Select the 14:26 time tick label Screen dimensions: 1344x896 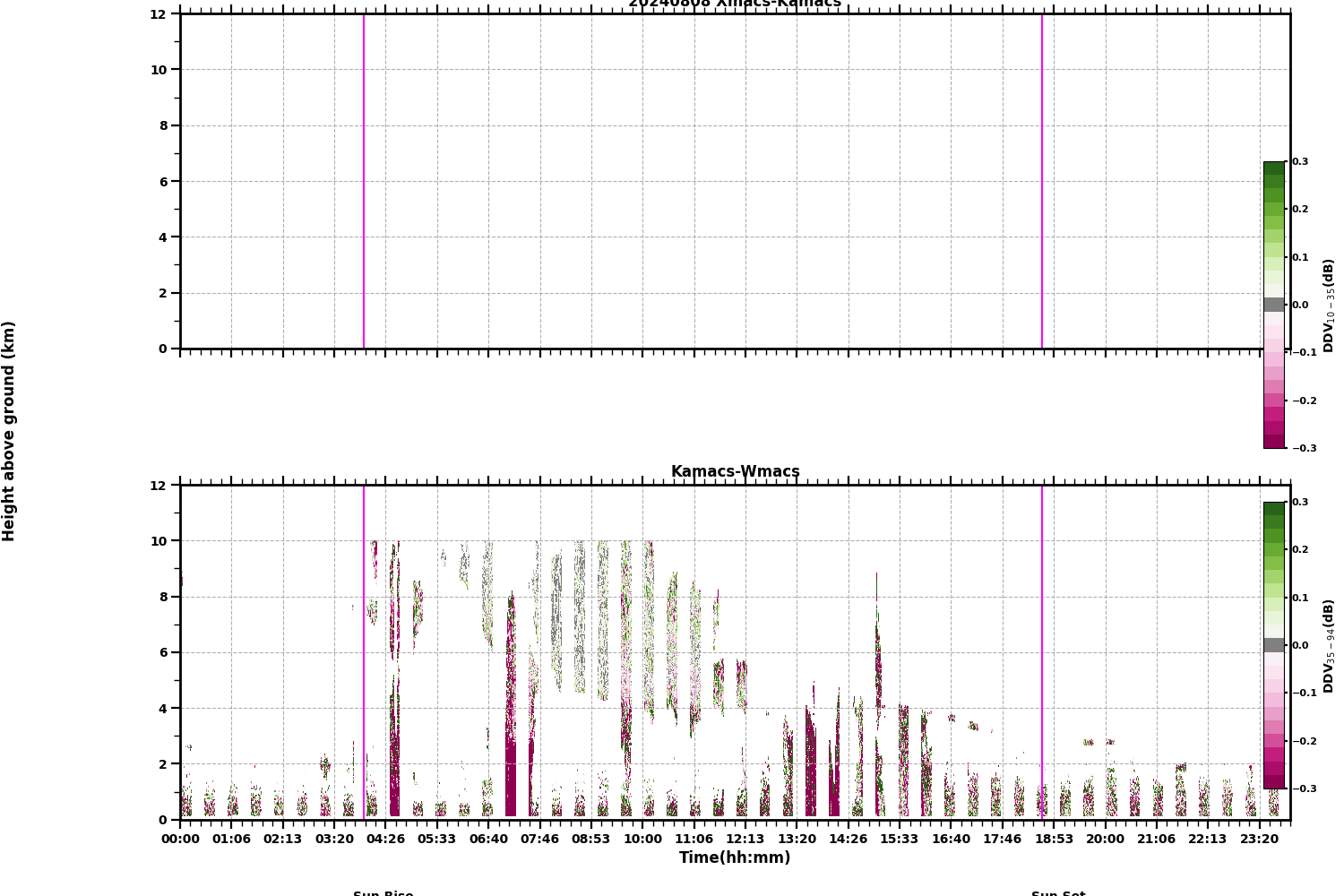pyautogui.click(x=848, y=840)
